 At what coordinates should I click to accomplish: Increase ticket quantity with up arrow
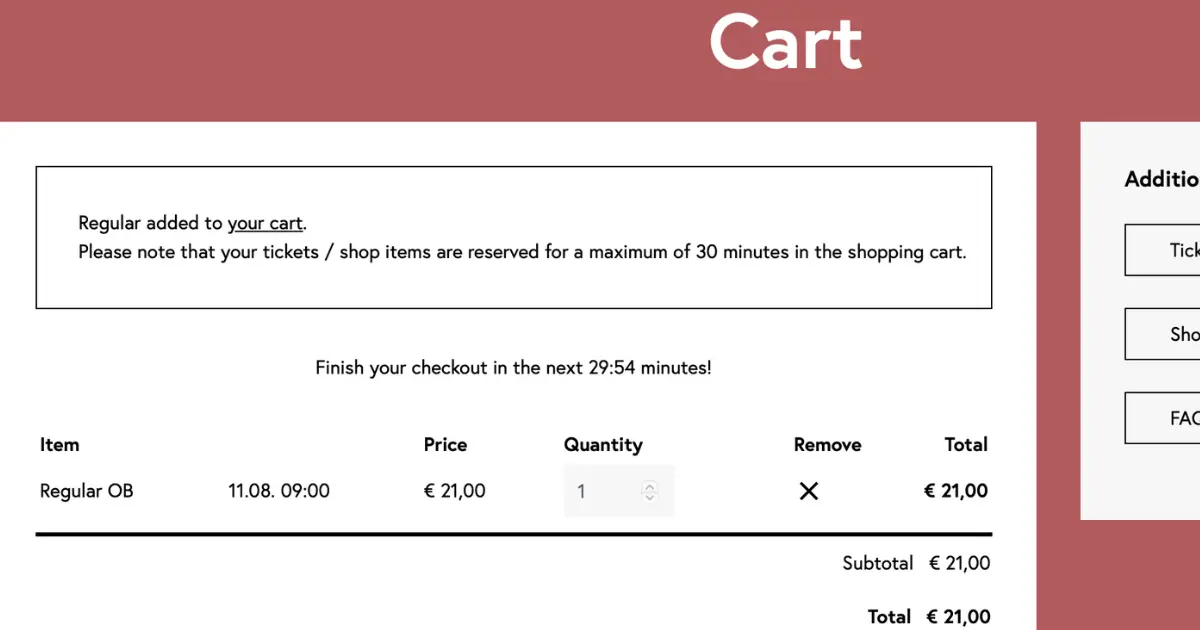650,487
